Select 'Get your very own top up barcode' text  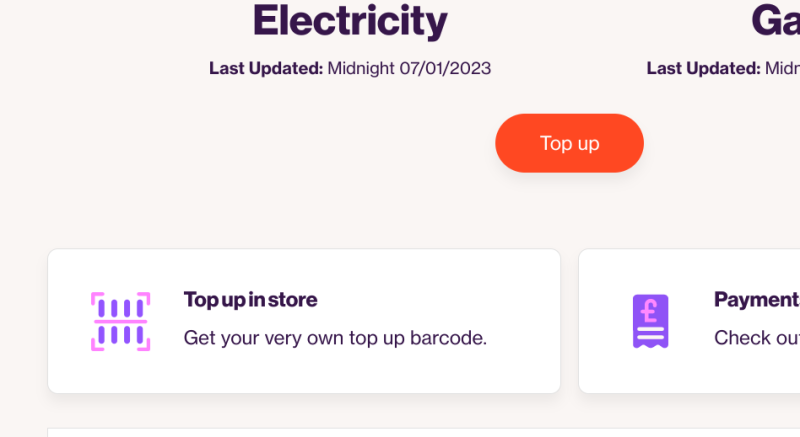coord(335,338)
